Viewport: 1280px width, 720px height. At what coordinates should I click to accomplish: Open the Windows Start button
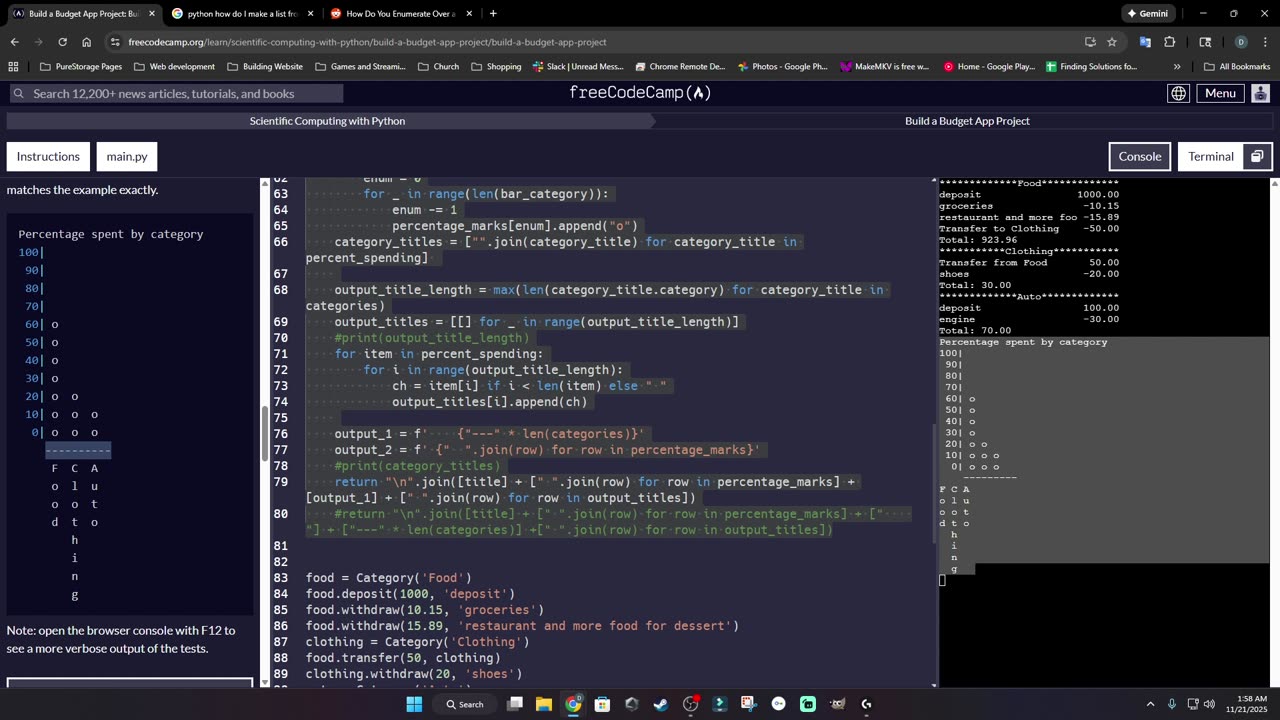click(414, 704)
